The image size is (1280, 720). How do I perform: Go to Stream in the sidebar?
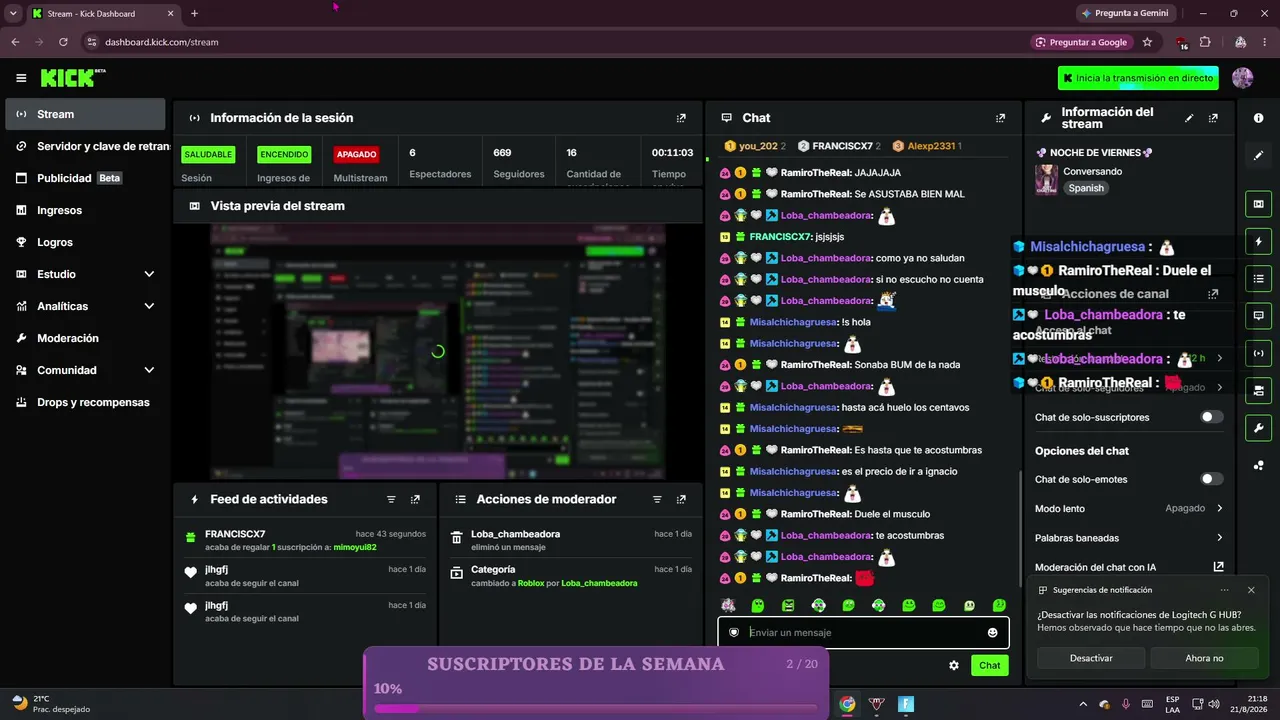click(x=85, y=114)
